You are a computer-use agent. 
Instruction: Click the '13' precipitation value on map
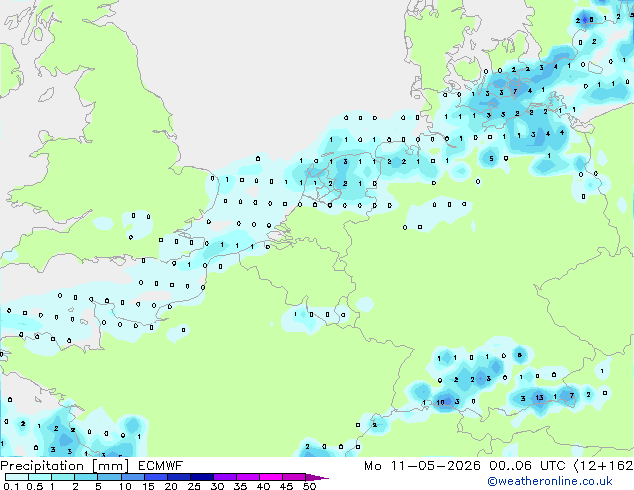(x=539, y=397)
